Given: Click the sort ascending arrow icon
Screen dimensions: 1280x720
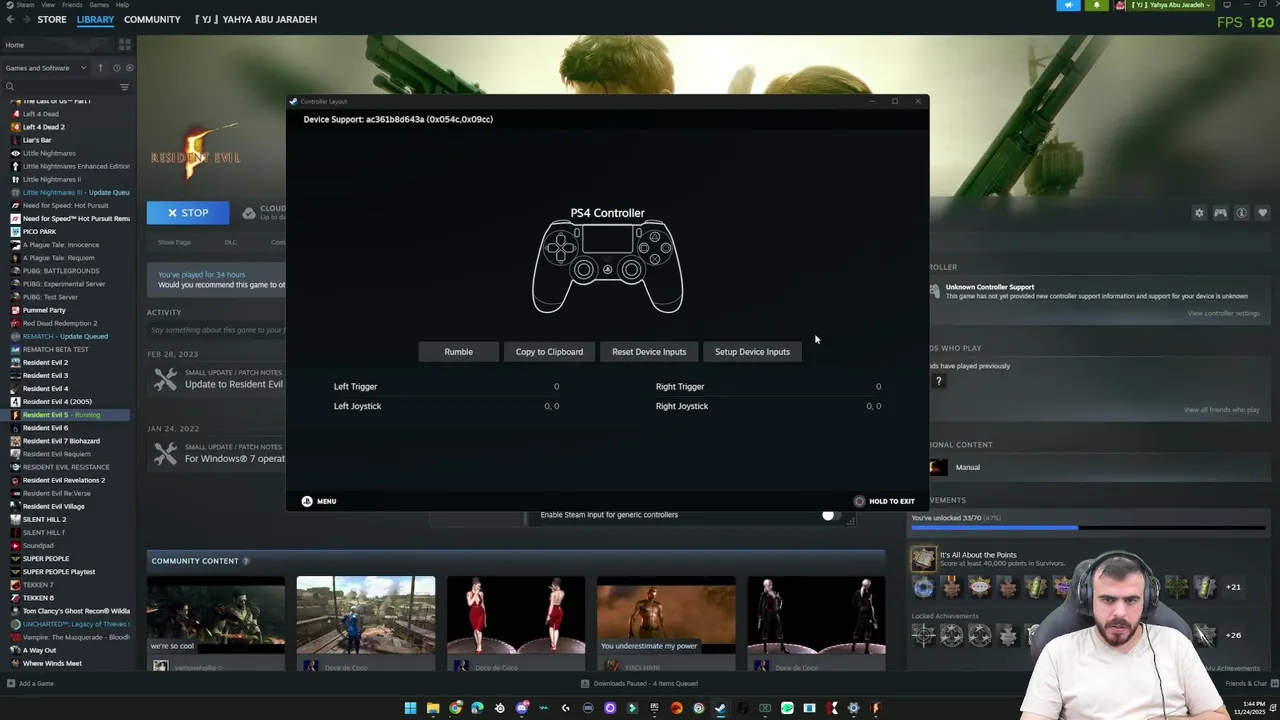Looking at the screenshot, I should (x=100, y=68).
